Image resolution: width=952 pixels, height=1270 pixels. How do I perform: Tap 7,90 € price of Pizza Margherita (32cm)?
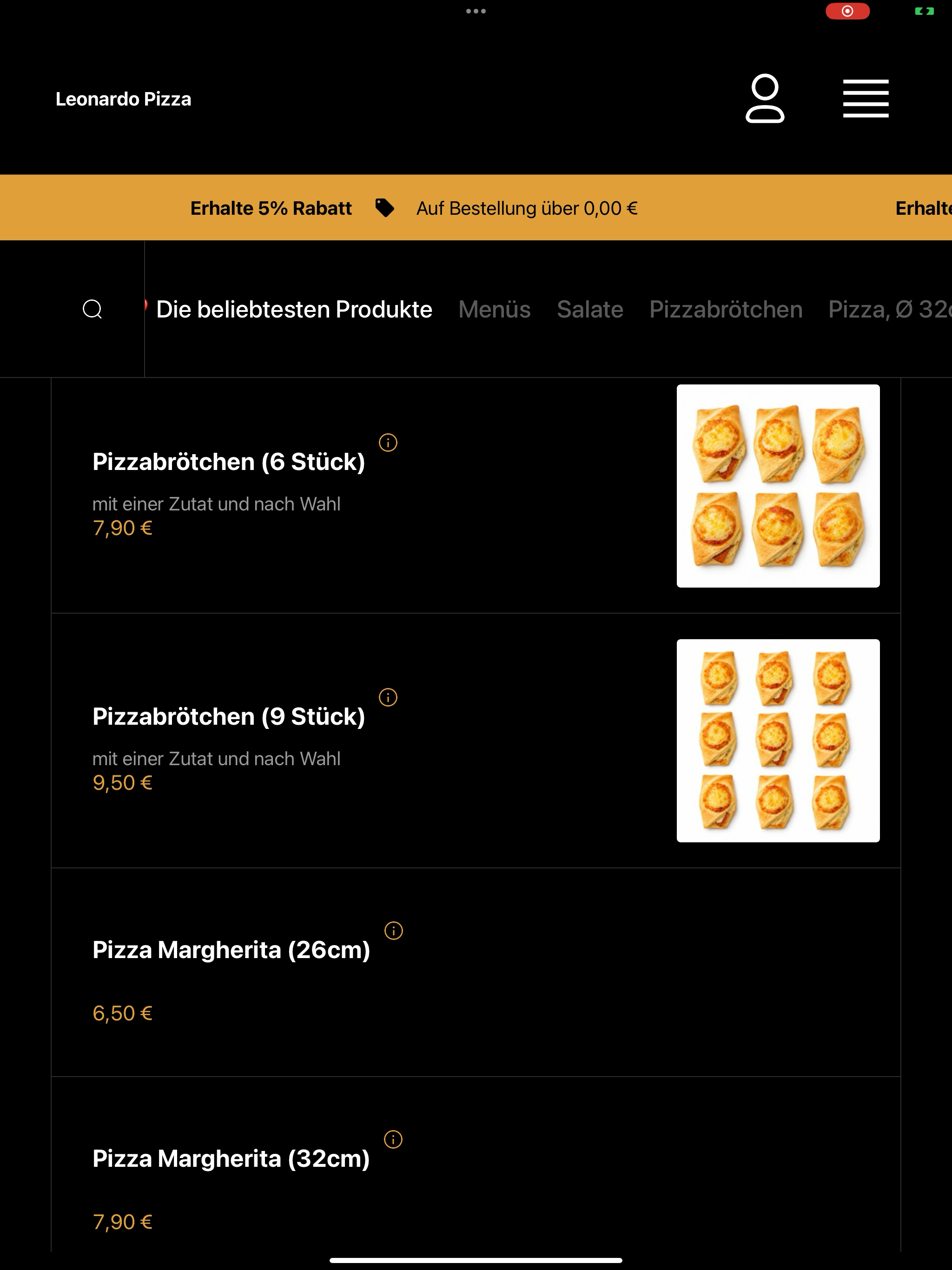click(x=122, y=1222)
